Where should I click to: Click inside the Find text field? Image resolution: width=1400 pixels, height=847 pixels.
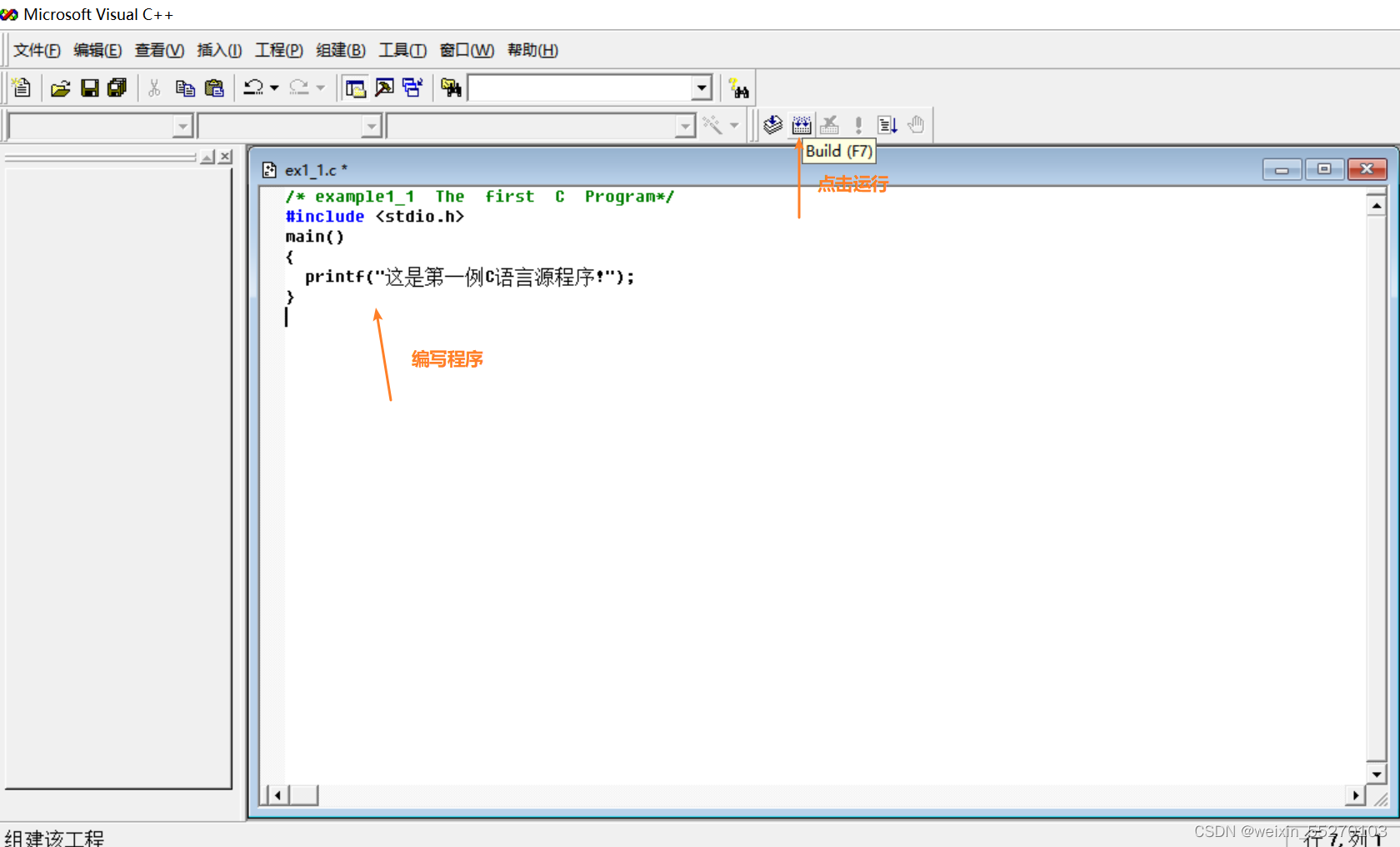581,88
